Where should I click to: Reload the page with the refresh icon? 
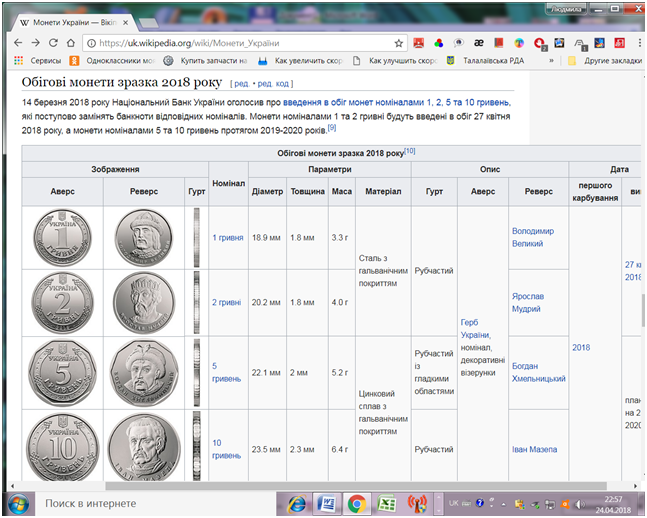point(53,43)
